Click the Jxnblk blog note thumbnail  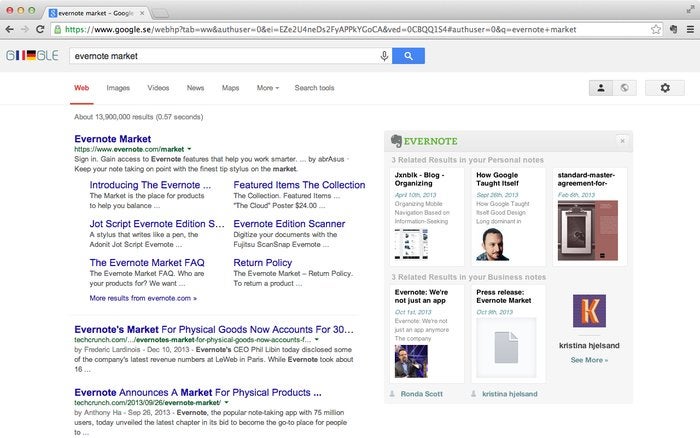pyautogui.click(x=411, y=243)
